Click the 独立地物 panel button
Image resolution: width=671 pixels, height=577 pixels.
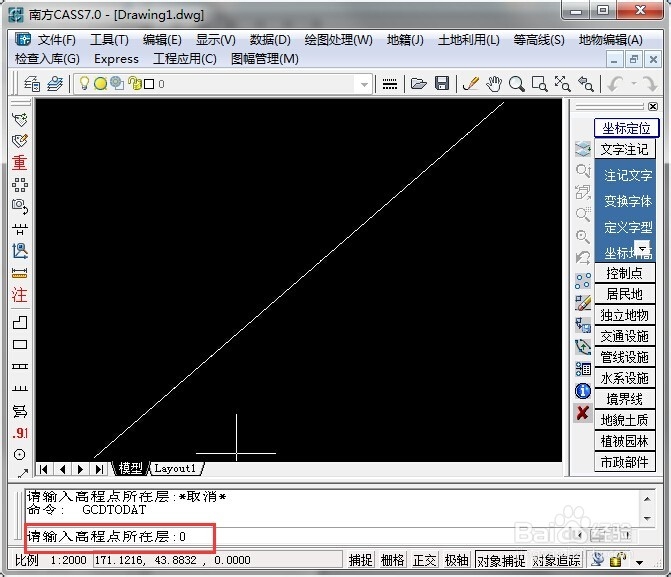point(625,315)
